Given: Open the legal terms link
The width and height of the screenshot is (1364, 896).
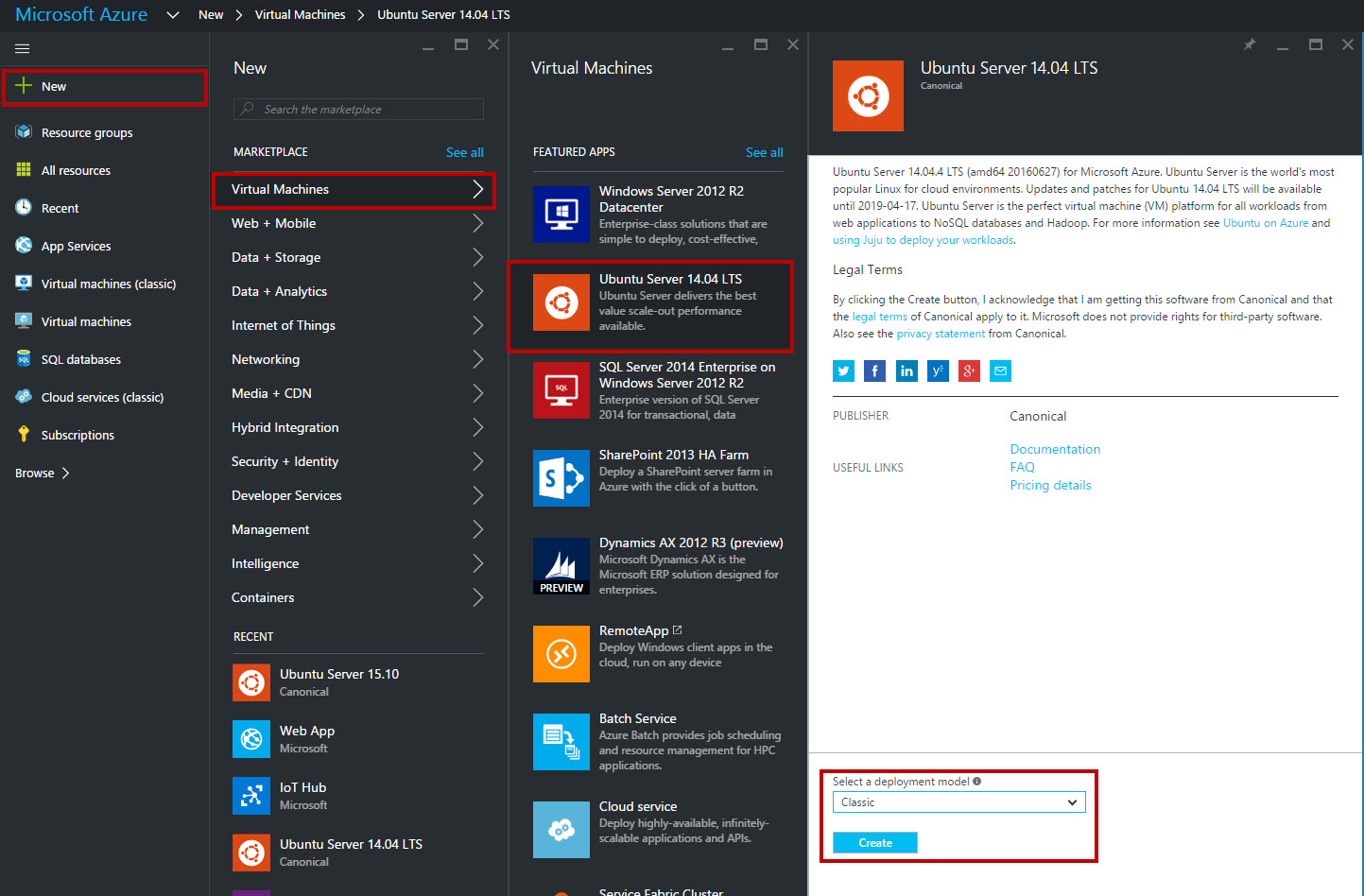Looking at the screenshot, I should (x=879, y=317).
